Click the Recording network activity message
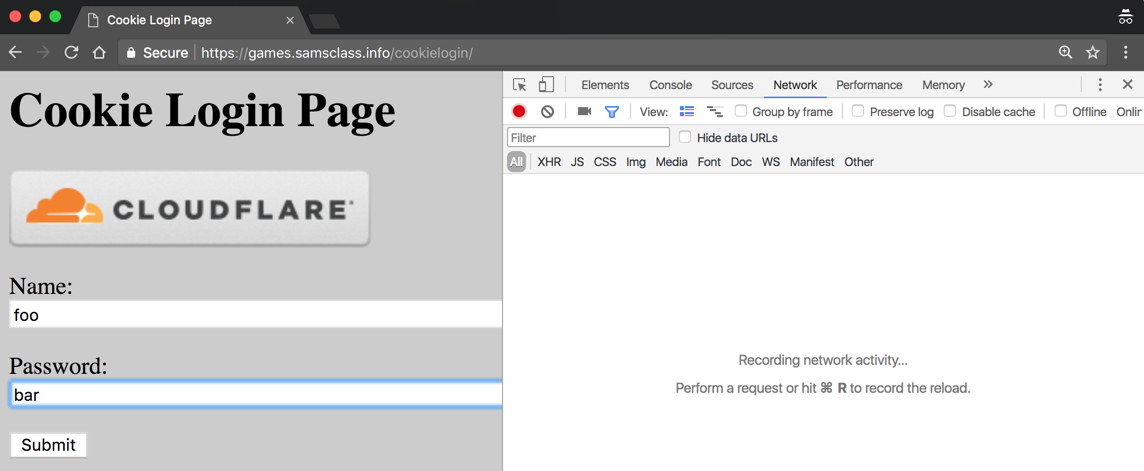 tap(823, 360)
